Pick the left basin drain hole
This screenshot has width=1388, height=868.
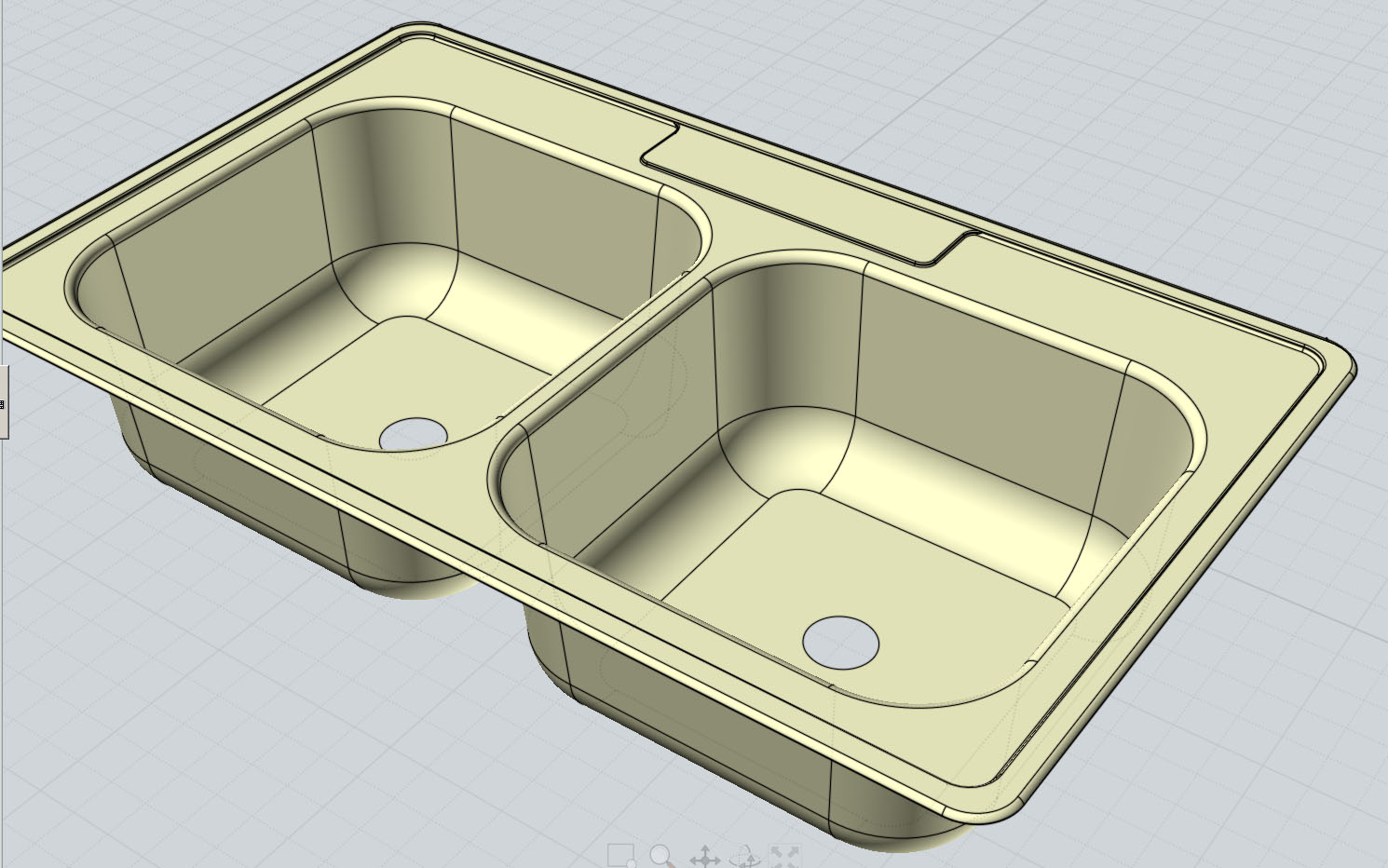(414, 433)
